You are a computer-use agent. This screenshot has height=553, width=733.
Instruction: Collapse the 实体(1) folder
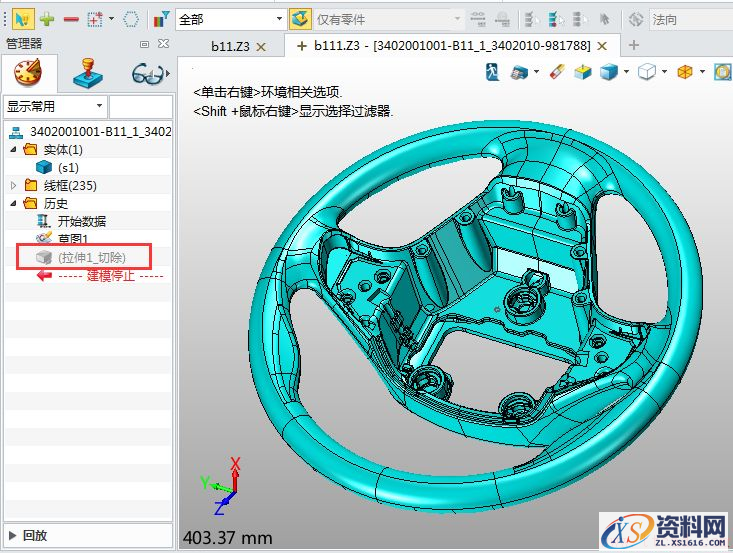tap(14, 150)
